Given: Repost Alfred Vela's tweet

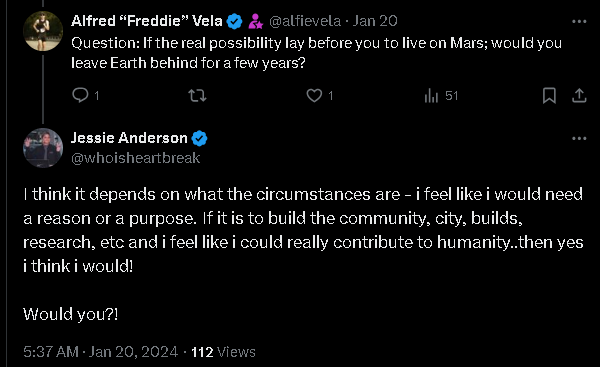Looking at the screenshot, I should (x=197, y=95).
